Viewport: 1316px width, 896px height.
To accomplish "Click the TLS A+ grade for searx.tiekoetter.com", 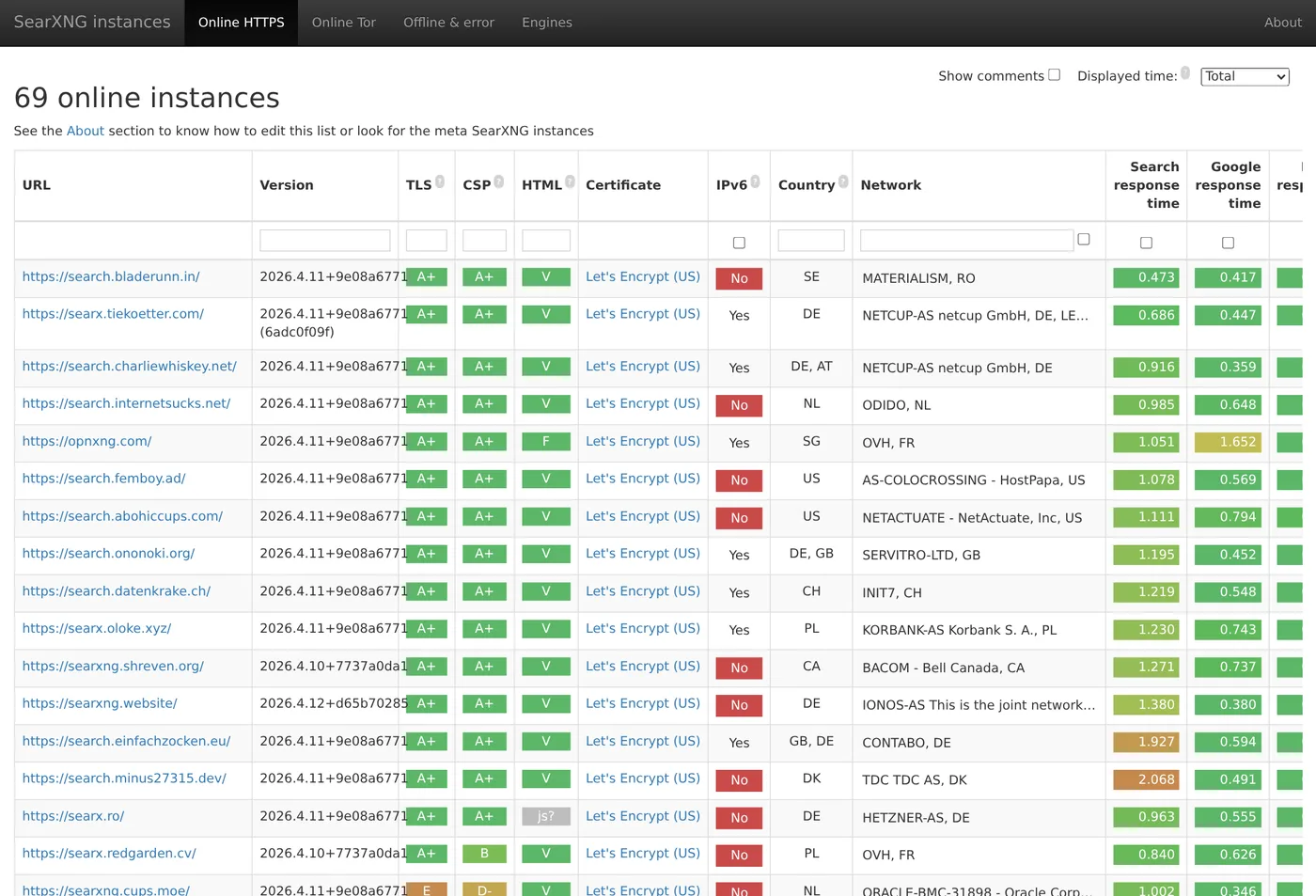I will coord(427,314).
